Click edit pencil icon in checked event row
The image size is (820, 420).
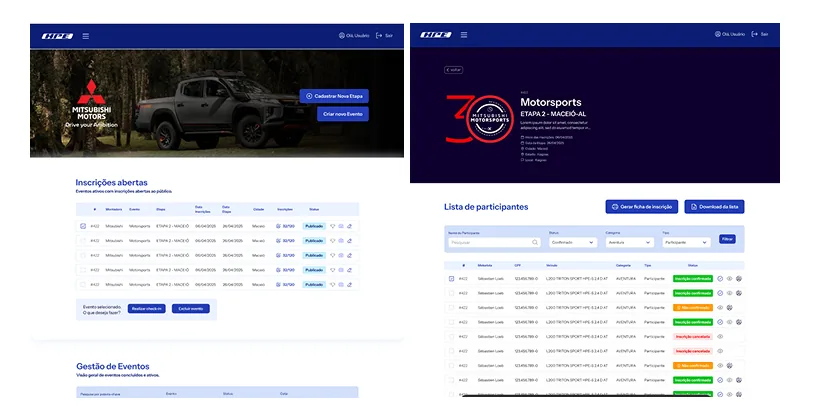pos(349,226)
